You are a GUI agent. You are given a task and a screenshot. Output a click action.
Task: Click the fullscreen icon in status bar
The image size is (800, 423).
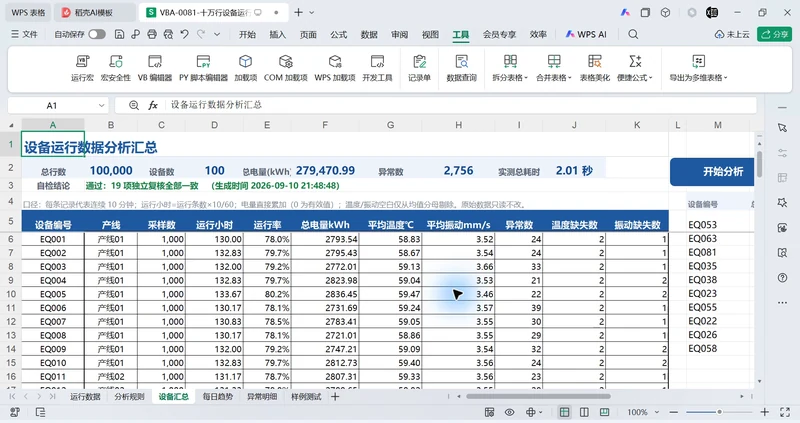pyautogui.click(x=785, y=412)
